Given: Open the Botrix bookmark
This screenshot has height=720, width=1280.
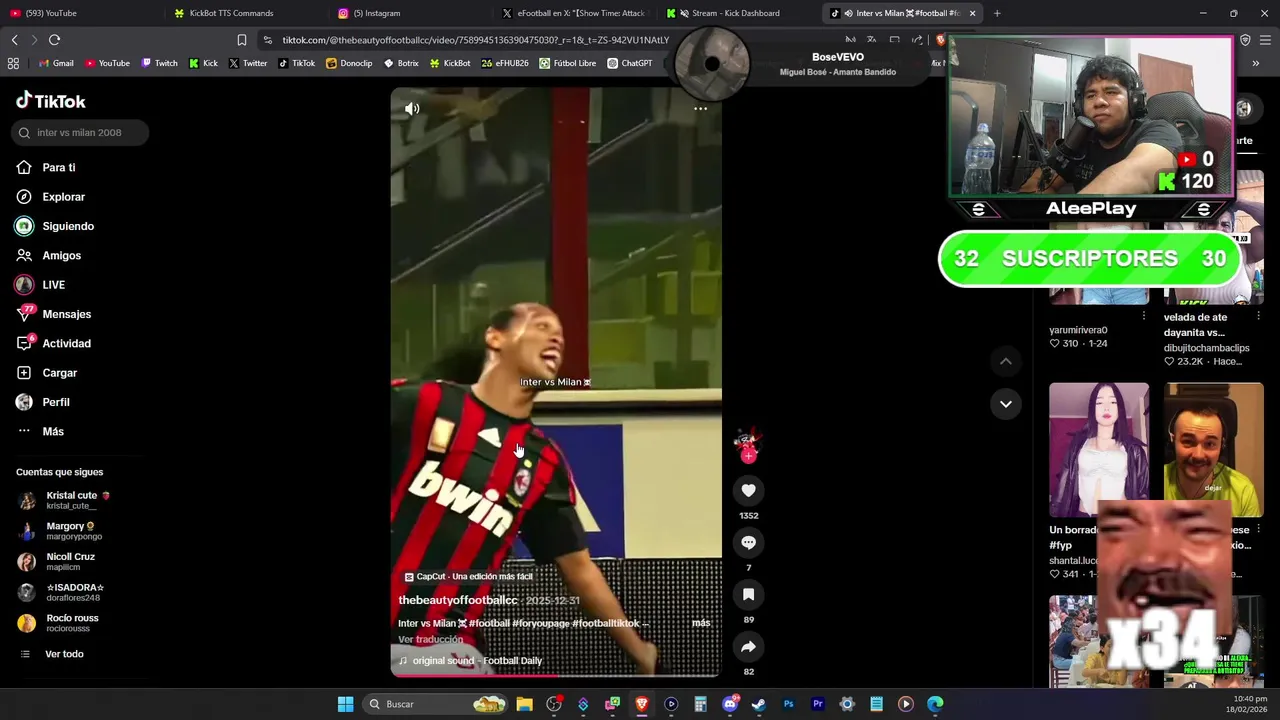Looking at the screenshot, I should (x=401, y=63).
